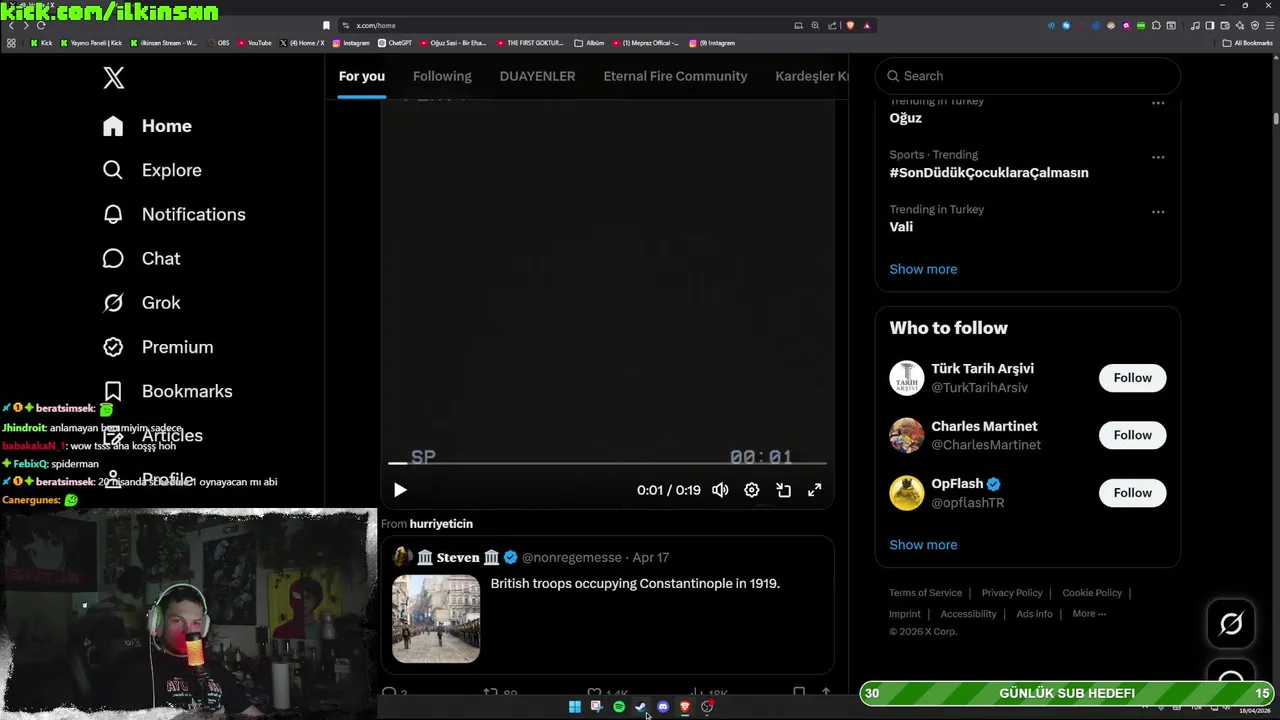
Task: Open Windows Start menu
Action: click(575, 707)
